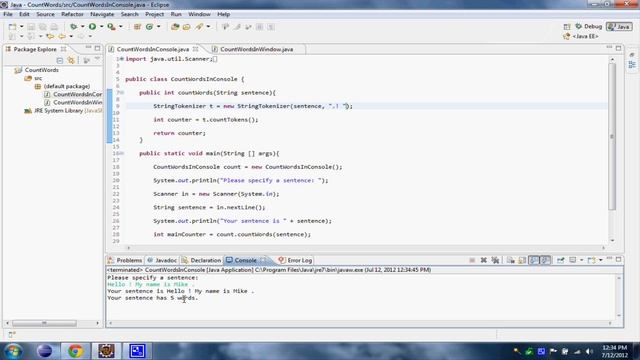Select the Java perspective button
The height and width of the screenshot is (360, 640).
619,27
